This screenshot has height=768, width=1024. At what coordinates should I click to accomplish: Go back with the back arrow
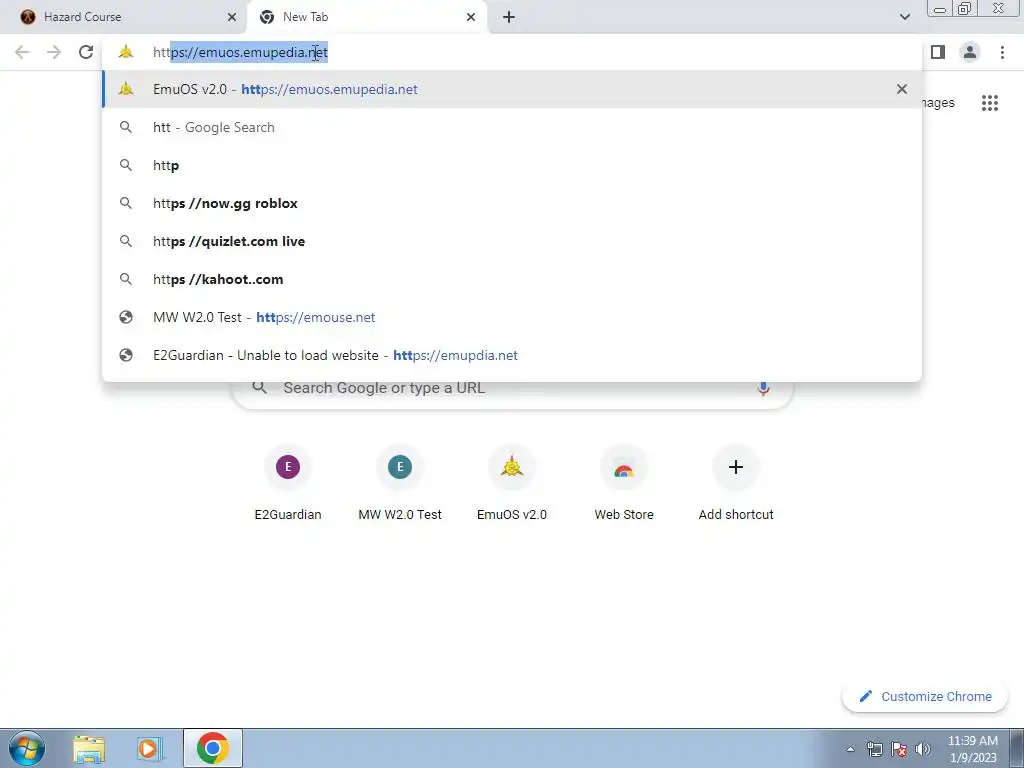pos(22,52)
